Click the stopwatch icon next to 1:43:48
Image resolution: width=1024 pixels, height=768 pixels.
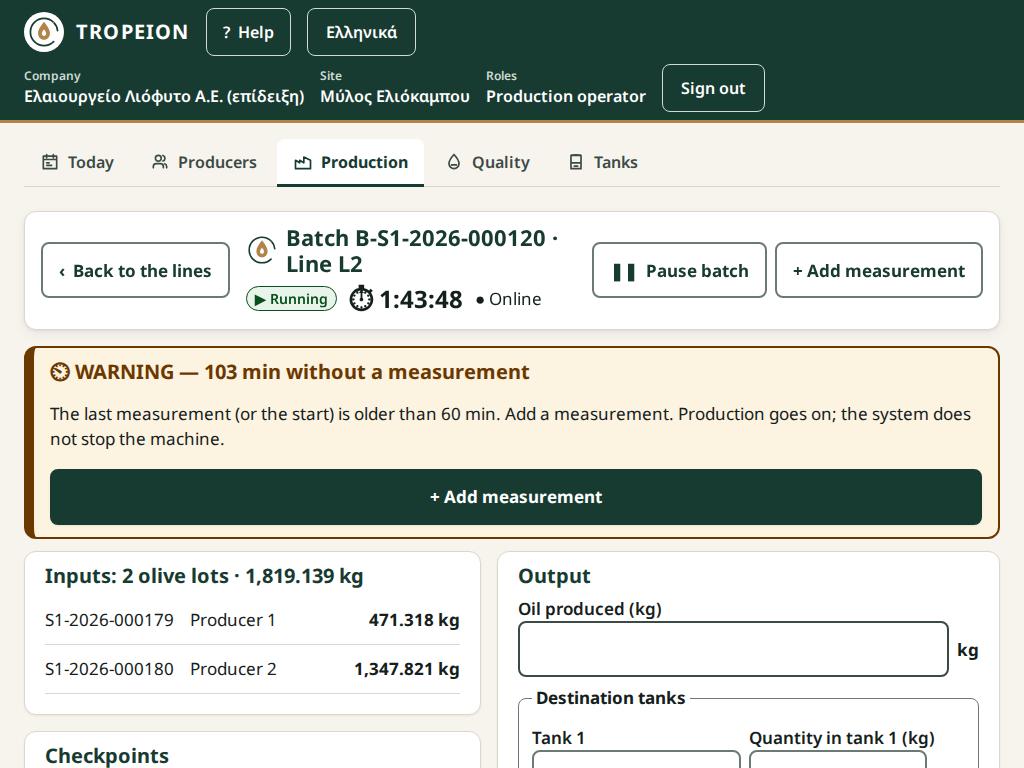point(361,299)
